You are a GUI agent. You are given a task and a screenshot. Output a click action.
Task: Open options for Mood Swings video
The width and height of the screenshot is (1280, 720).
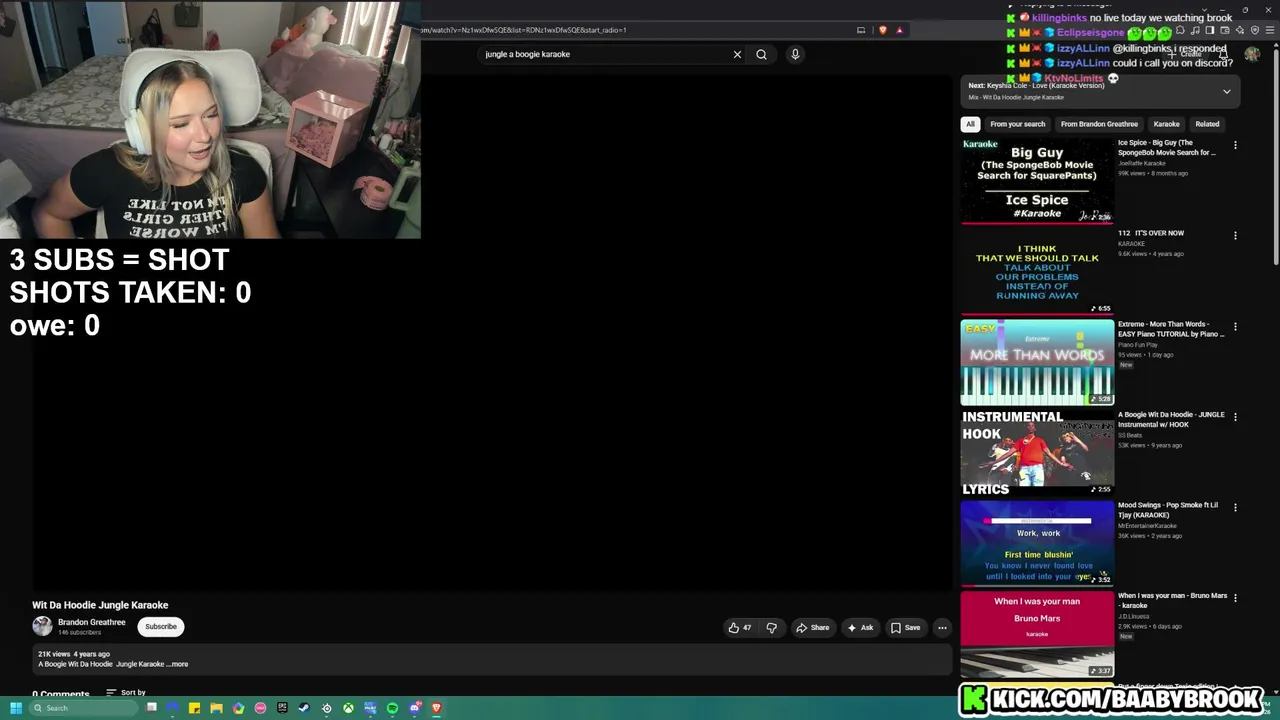pos(1235,508)
